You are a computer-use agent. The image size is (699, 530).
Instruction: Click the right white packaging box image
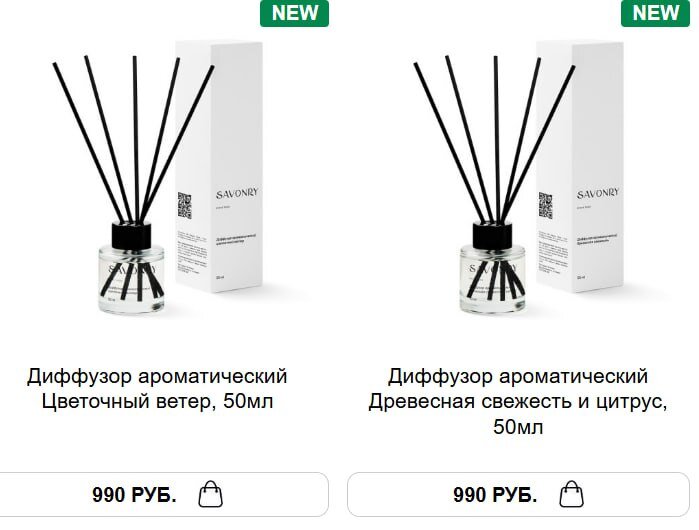click(580, 166)
